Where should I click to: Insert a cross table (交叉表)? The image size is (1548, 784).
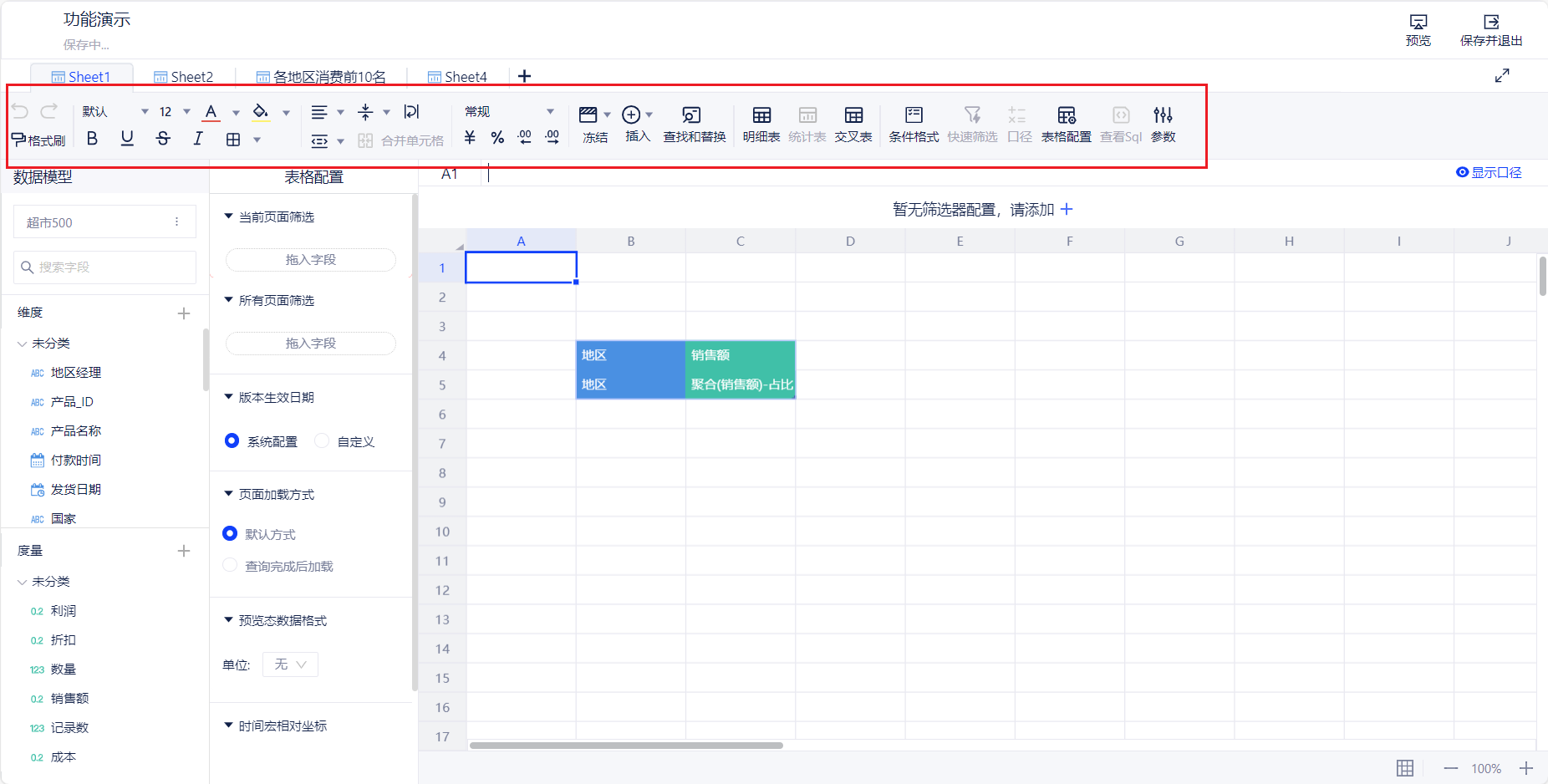coord(853,124)
